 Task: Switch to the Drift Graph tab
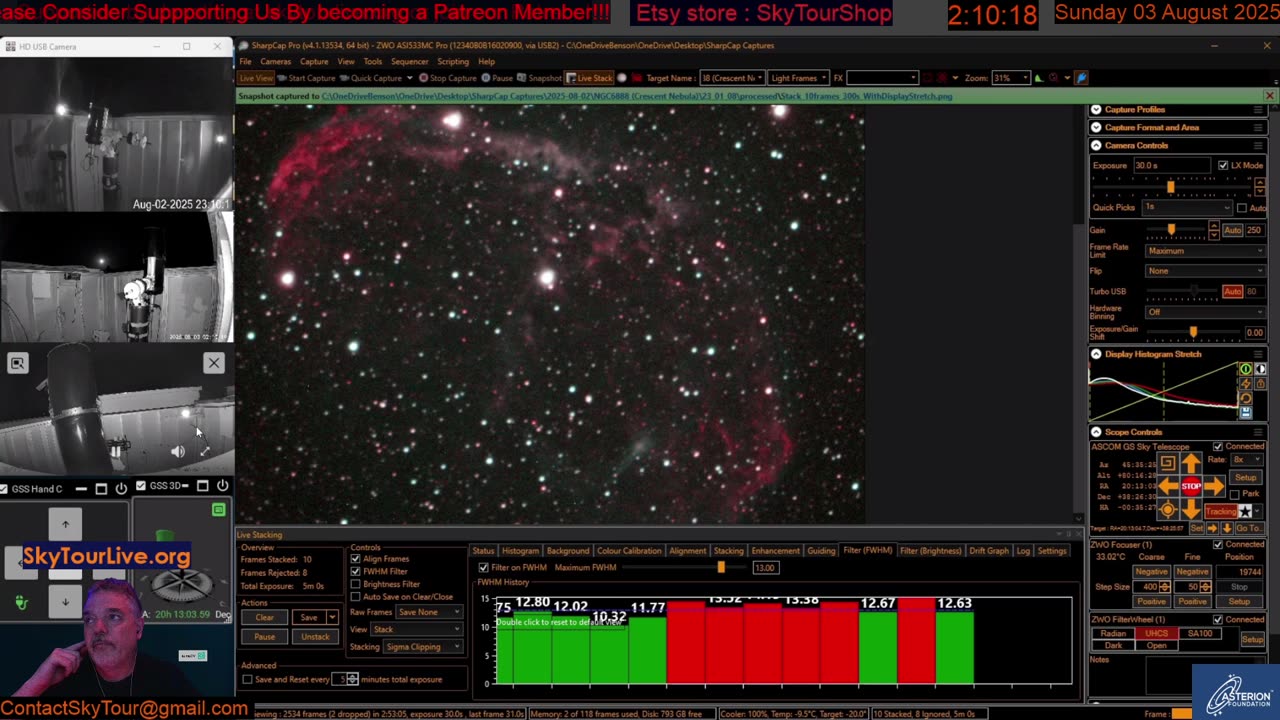pos(989,551)
